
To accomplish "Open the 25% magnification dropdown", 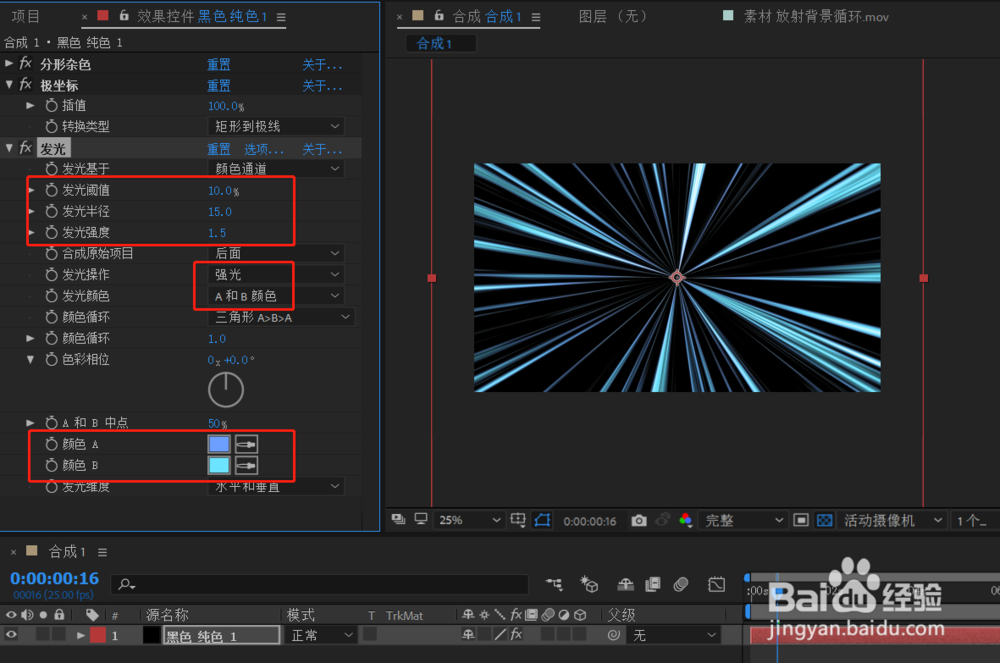I will [469, 520].
